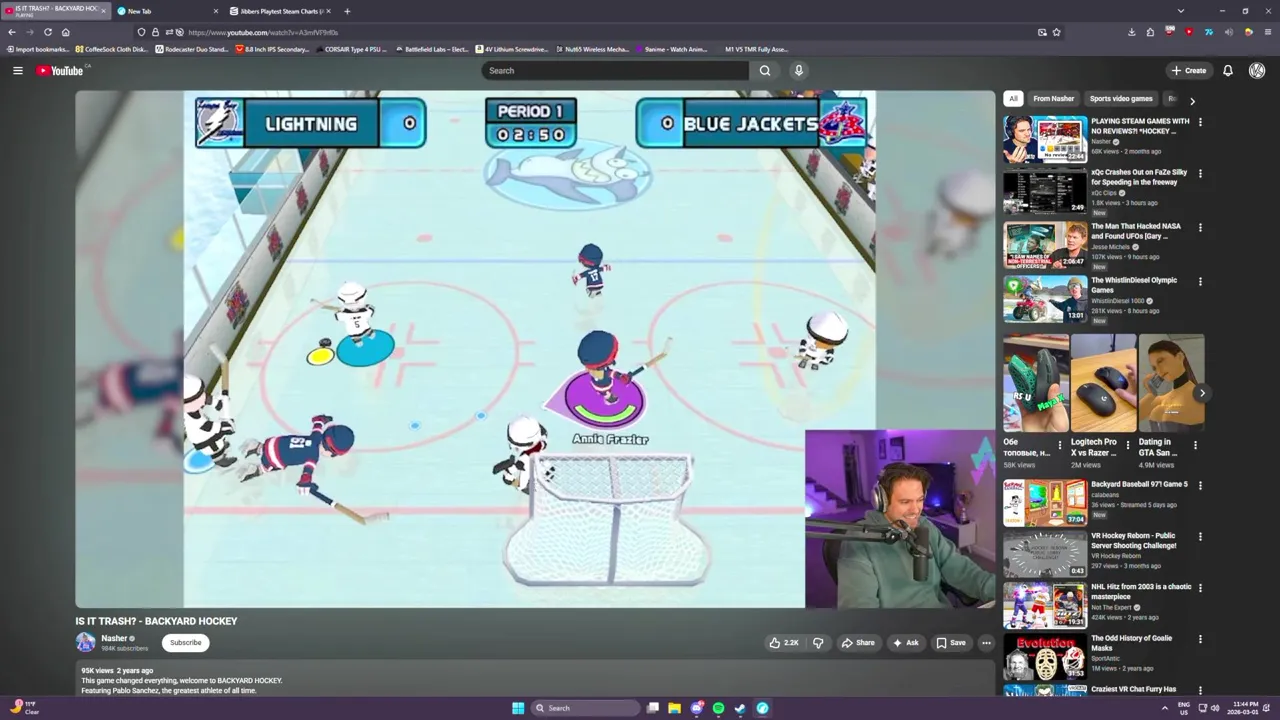
Task: Open the account avatar menu
Action: pyautogui.click(x=1257, y=70)
